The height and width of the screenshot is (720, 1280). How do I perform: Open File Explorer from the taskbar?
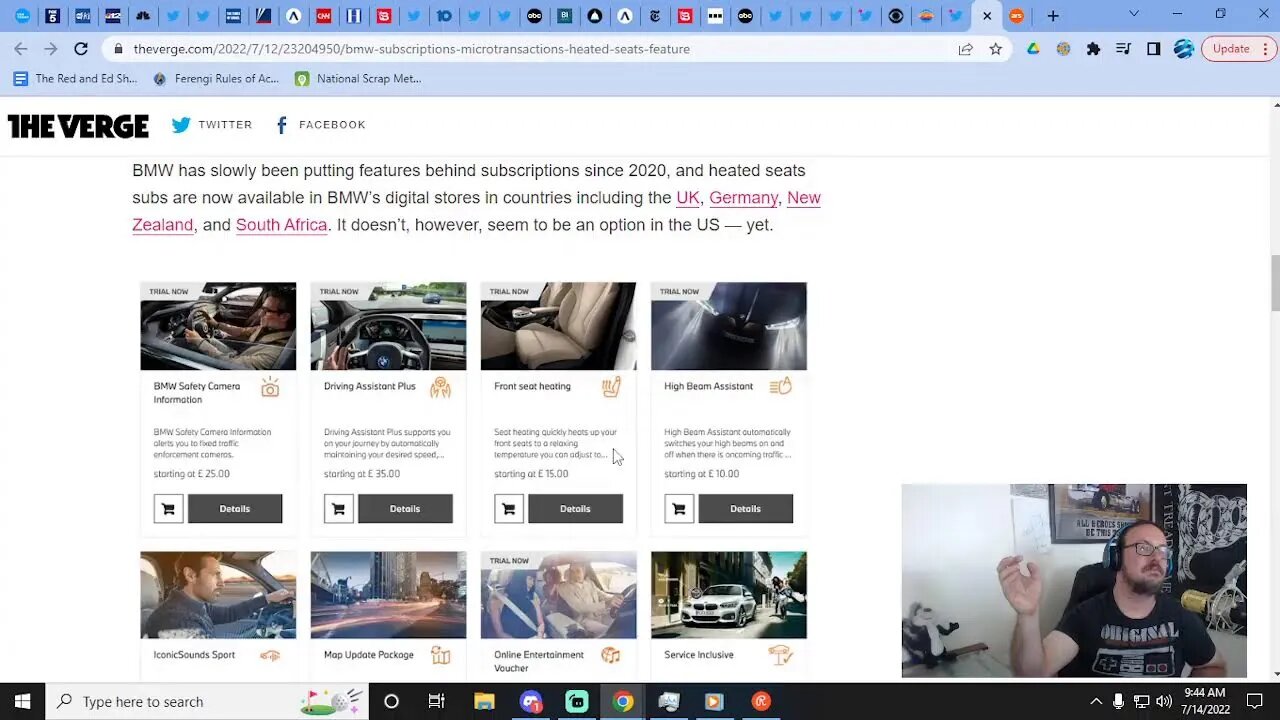click(x=484, y=701)
